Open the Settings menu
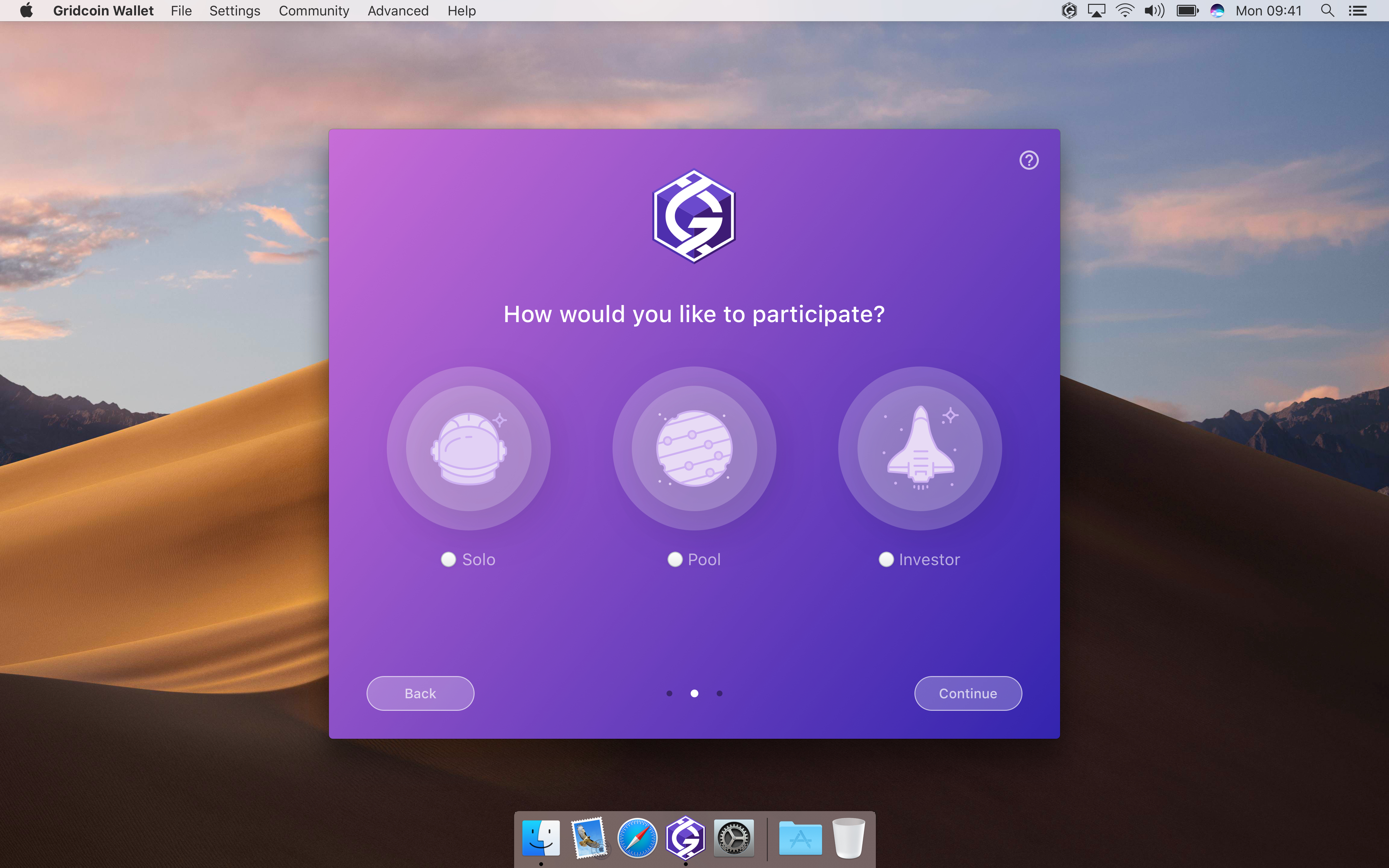 point(235,11)
